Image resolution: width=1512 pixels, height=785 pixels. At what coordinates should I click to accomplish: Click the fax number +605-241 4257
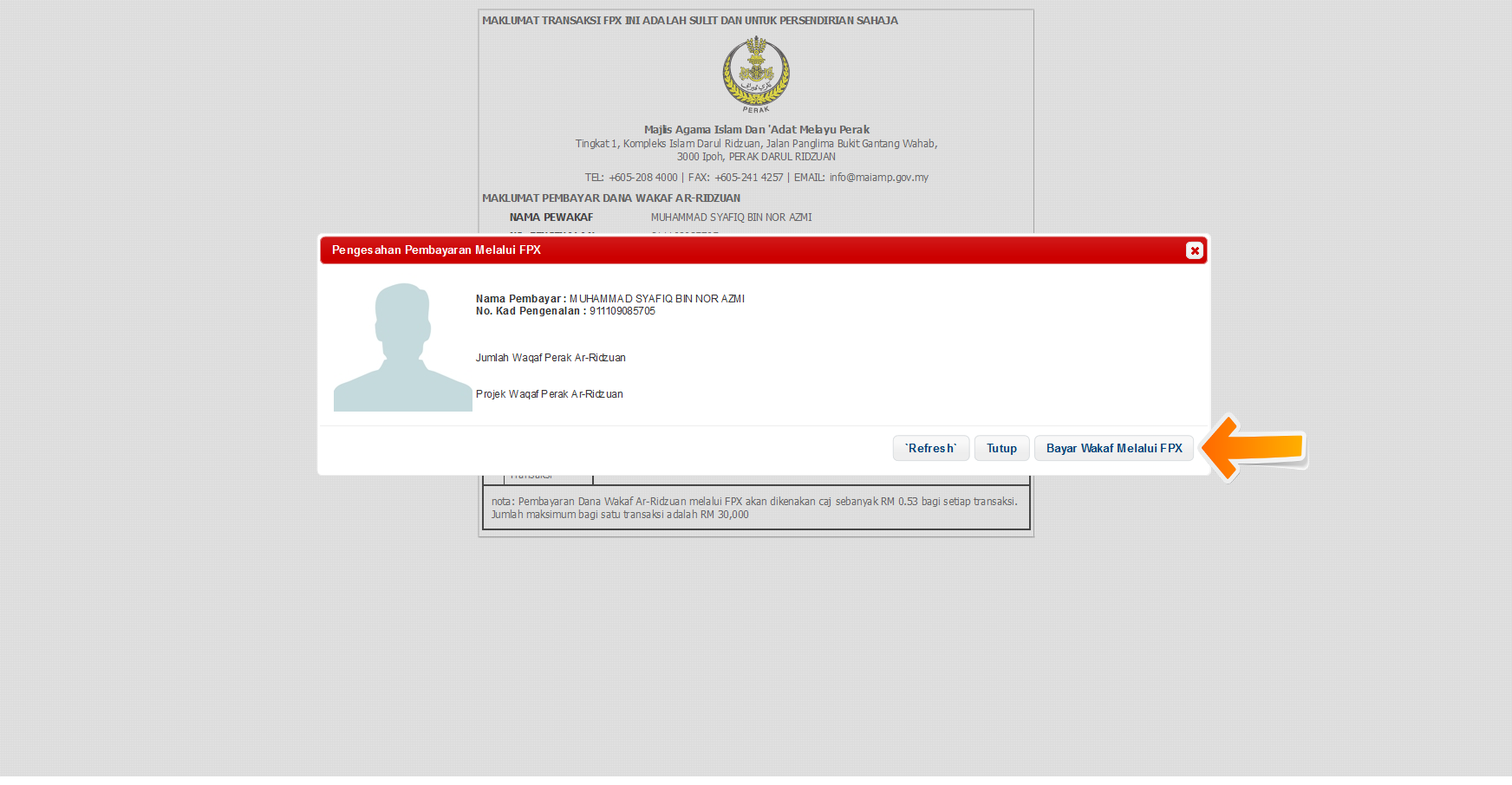tap(748, 178)
